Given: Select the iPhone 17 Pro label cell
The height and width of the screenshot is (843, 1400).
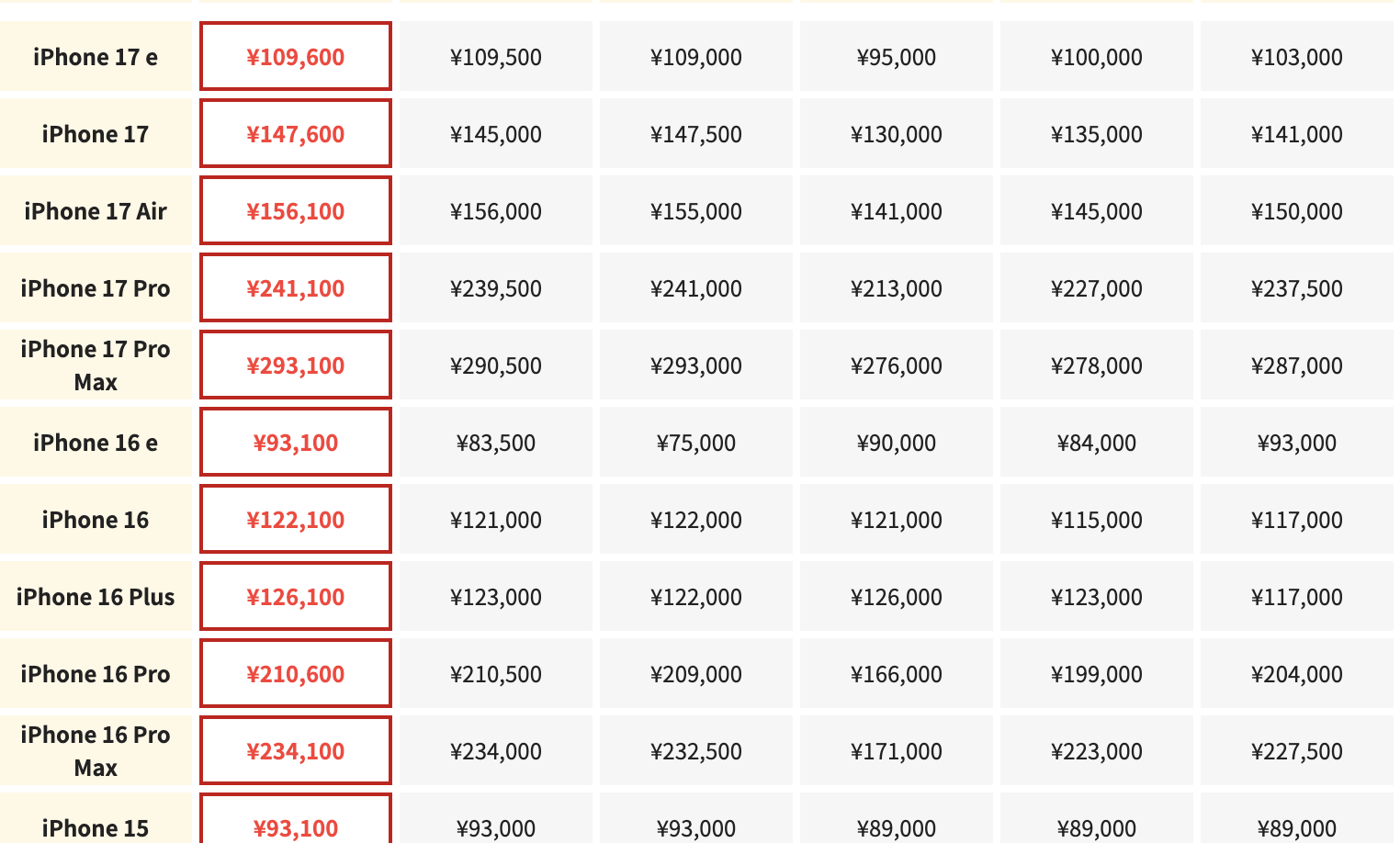Looking at the screenshot, I should point(96,288).
